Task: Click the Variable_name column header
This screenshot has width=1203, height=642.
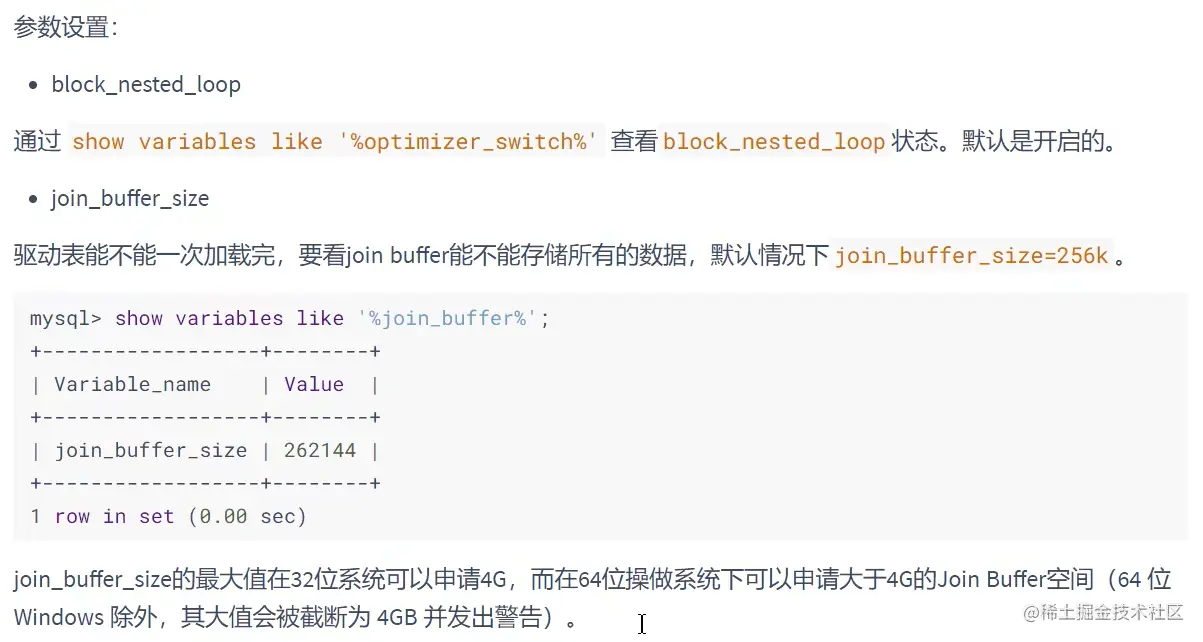Action: [x=133, y=384]
